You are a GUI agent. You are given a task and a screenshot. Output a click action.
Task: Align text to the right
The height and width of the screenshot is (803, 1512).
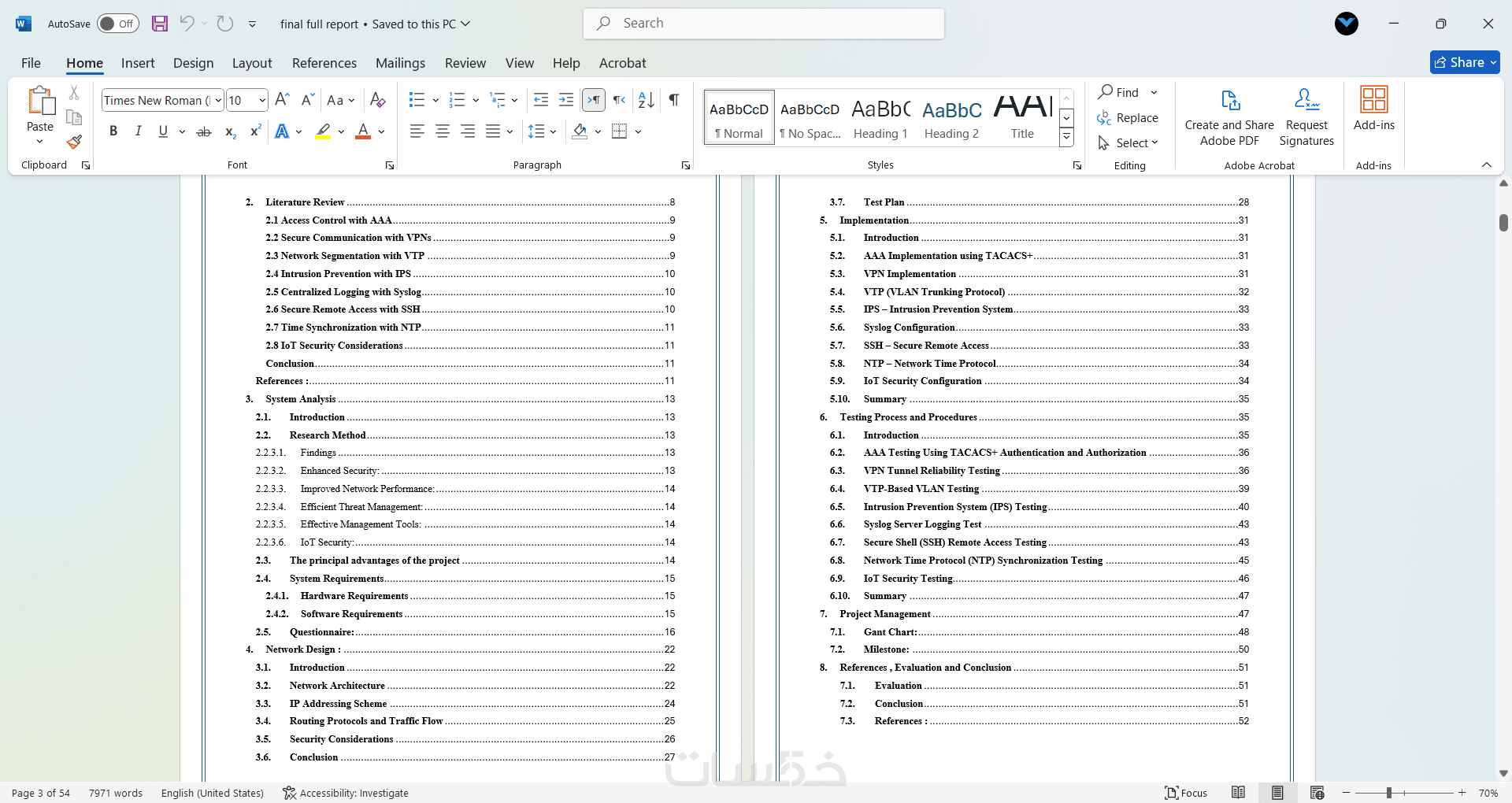(x=468, y=131)
